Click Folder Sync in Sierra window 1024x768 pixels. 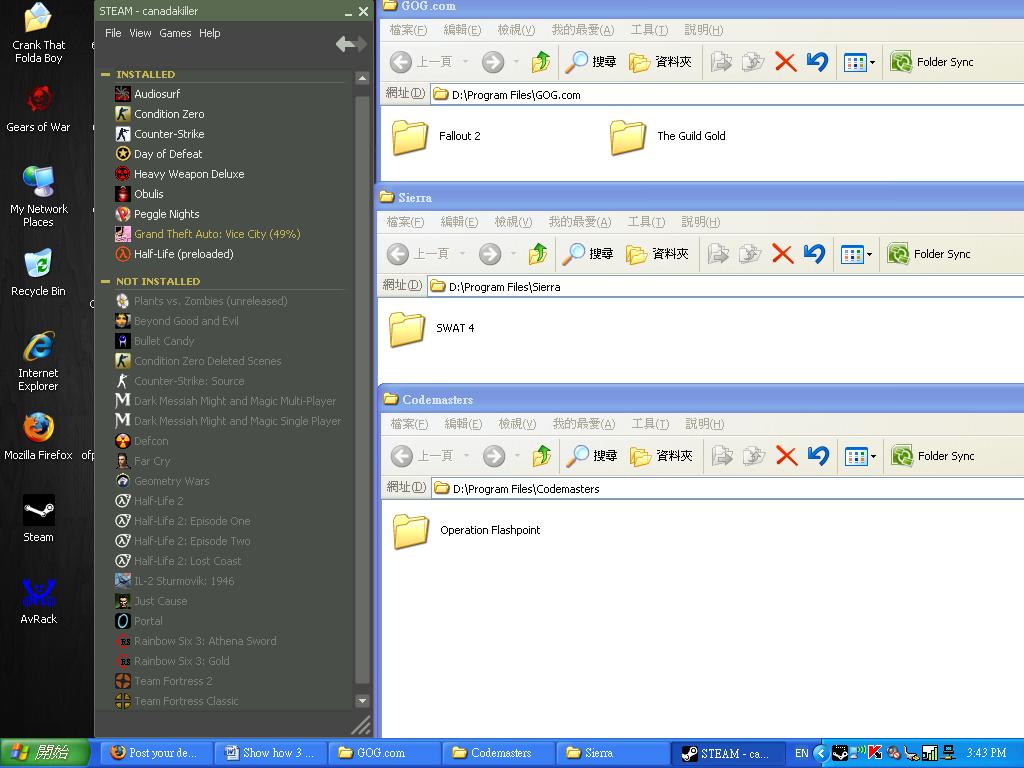929,254
